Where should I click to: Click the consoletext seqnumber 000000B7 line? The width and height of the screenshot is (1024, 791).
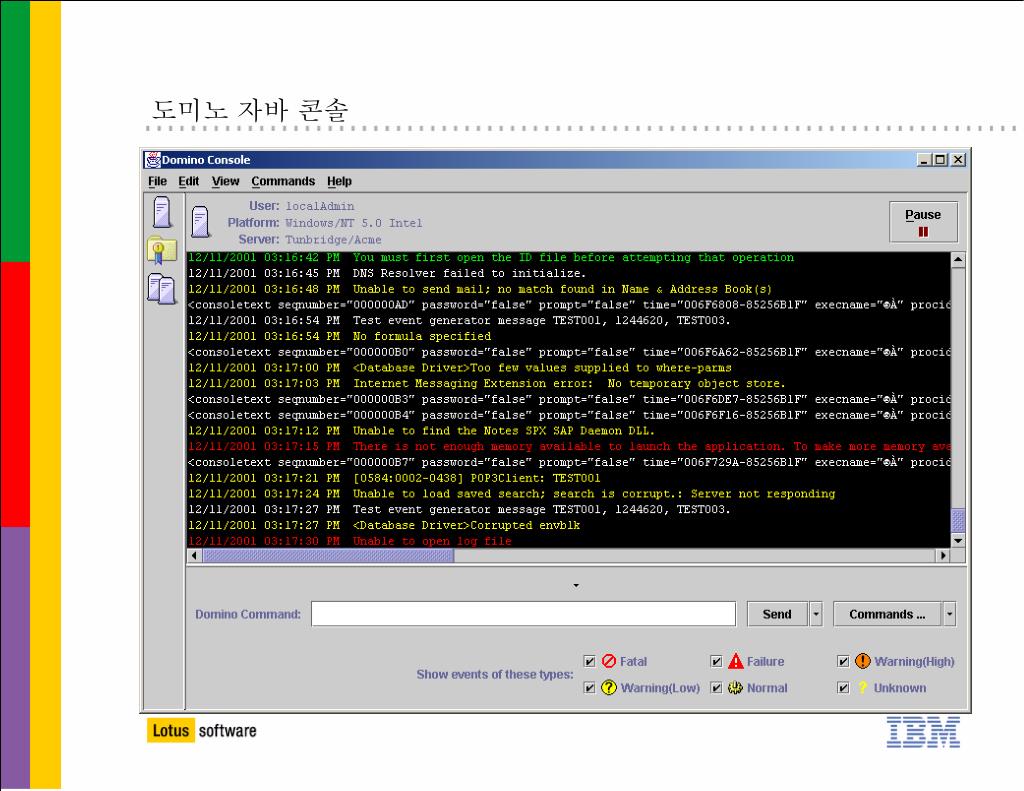tap(569, 462)
